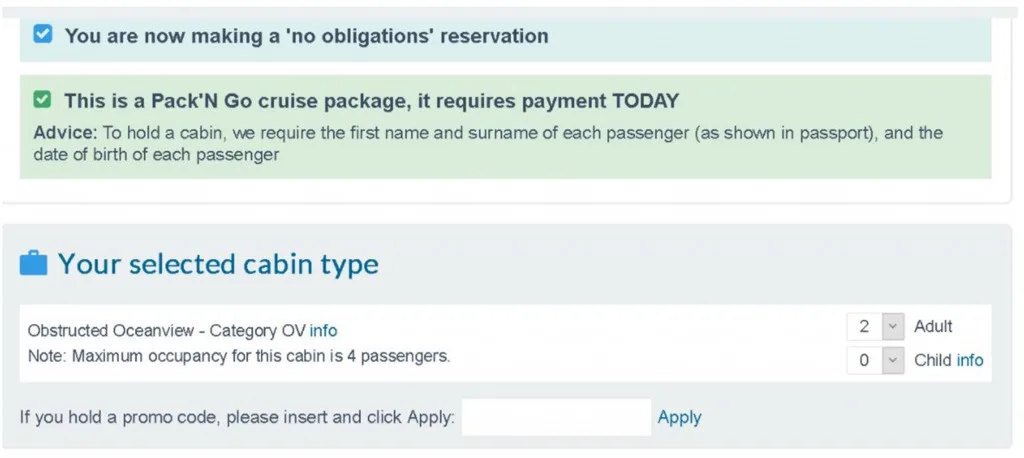This screenshot has height=458, width=1024.
Task: Open the info link next to Child
Action: [970, 360]
